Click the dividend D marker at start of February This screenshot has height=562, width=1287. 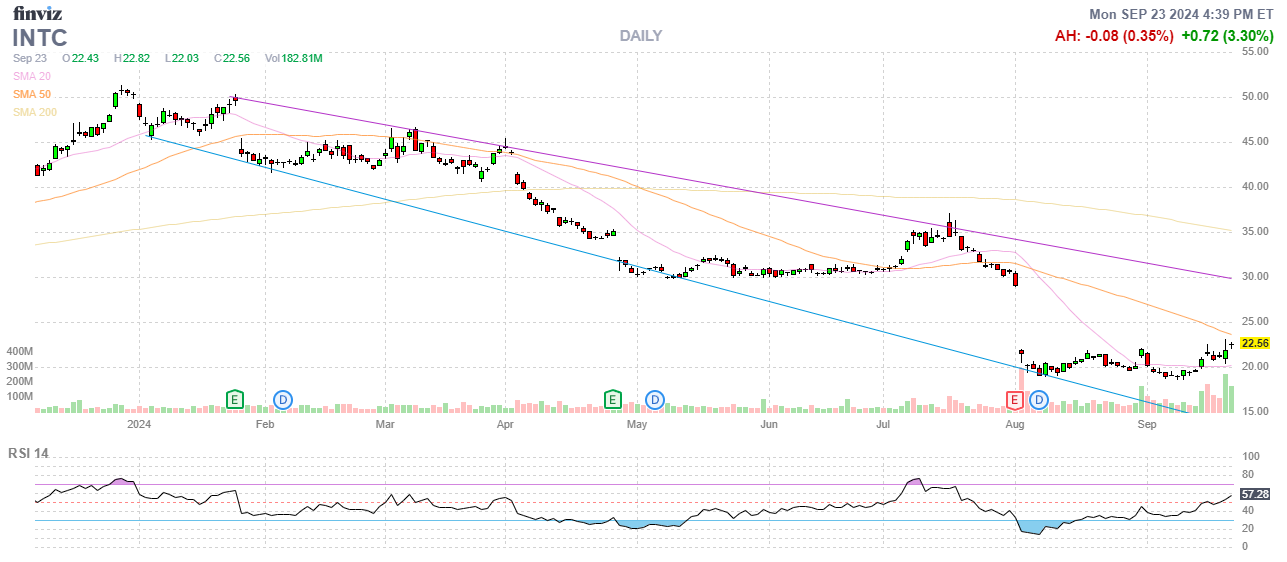[283, 400]
